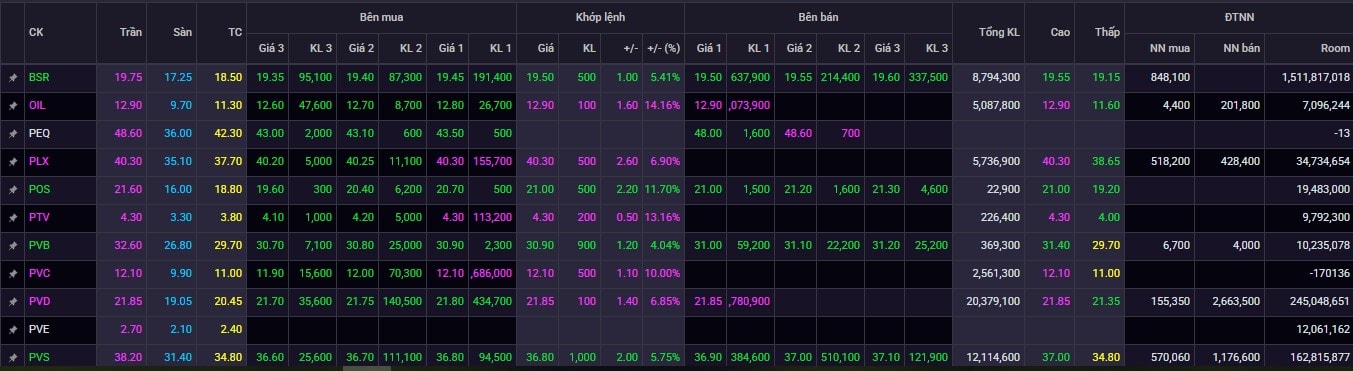This screenshot has width=1353, height=371.
Task: Pin the PVD stock row
Action: (13, 301)
